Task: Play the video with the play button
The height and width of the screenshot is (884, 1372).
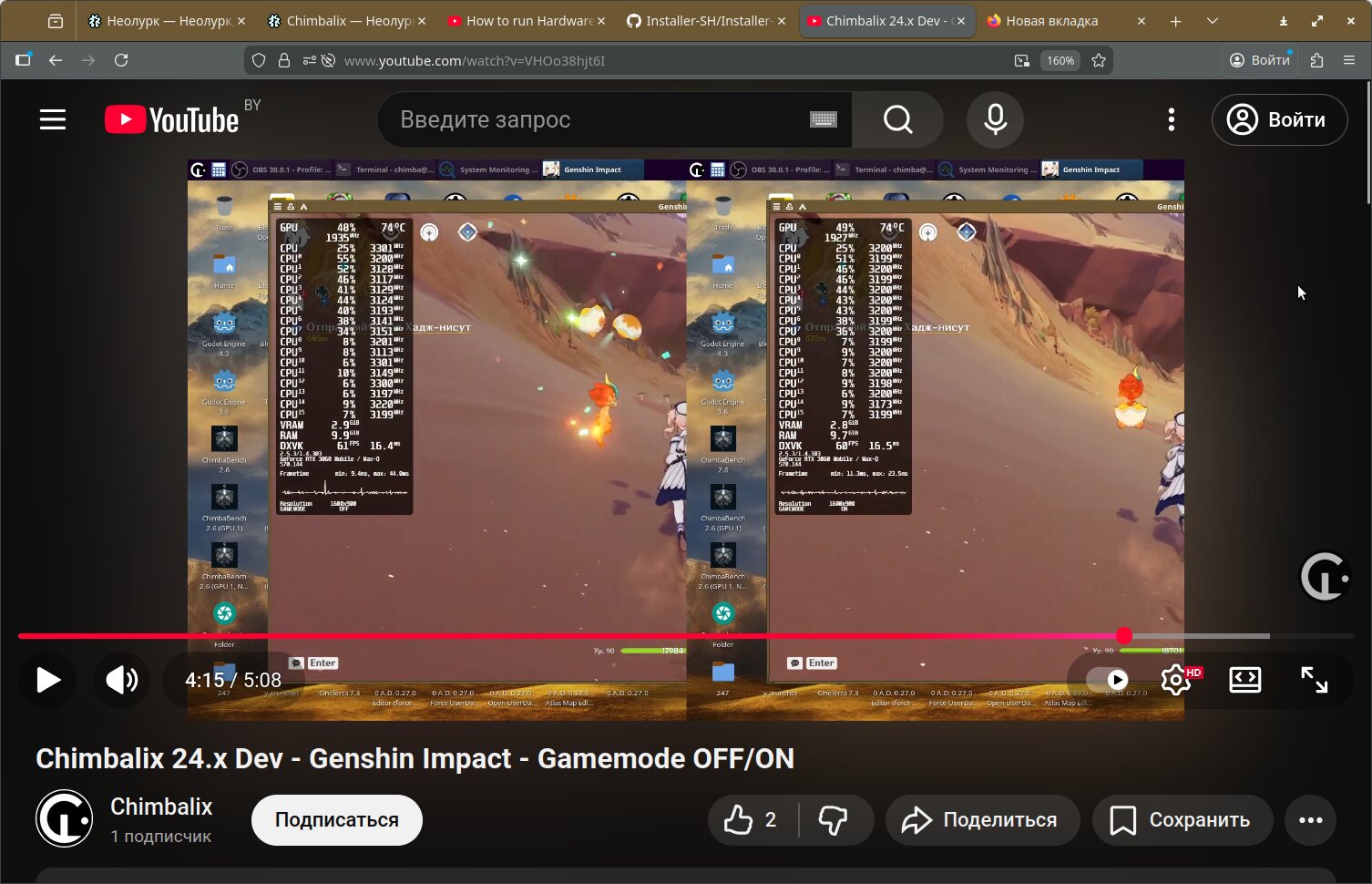Action: pyautogui.click(x=47, y=680)
